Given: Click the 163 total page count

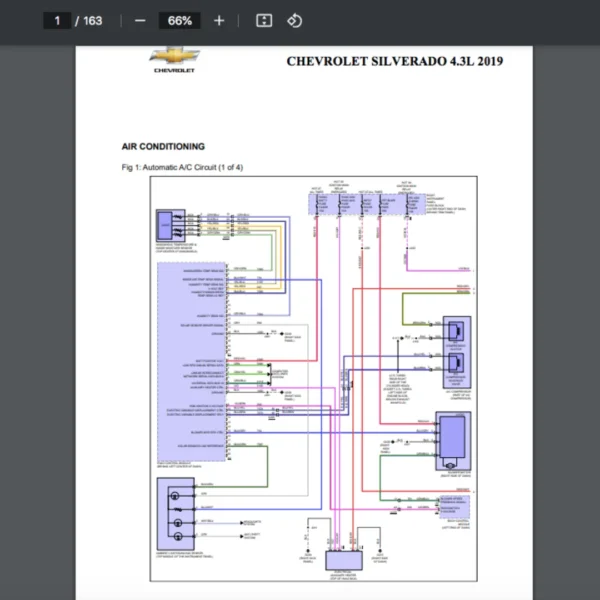Looking at the screenshot, I should pyautogui.click(x=93, y=20).
